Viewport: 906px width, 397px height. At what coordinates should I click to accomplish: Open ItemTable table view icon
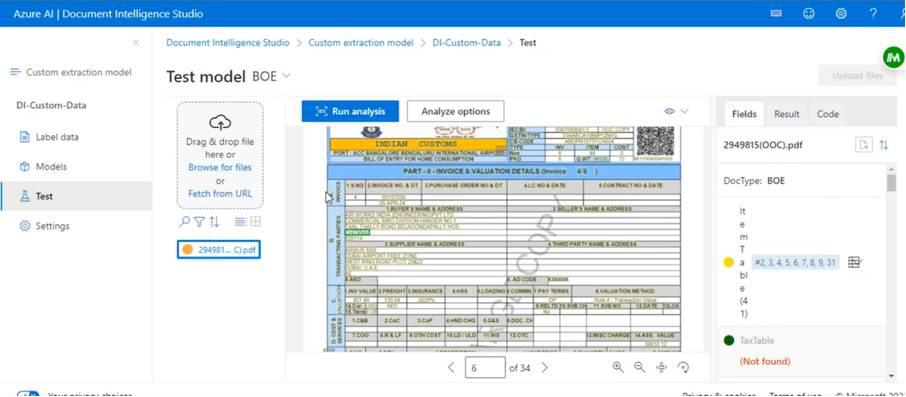coord(855,262)
